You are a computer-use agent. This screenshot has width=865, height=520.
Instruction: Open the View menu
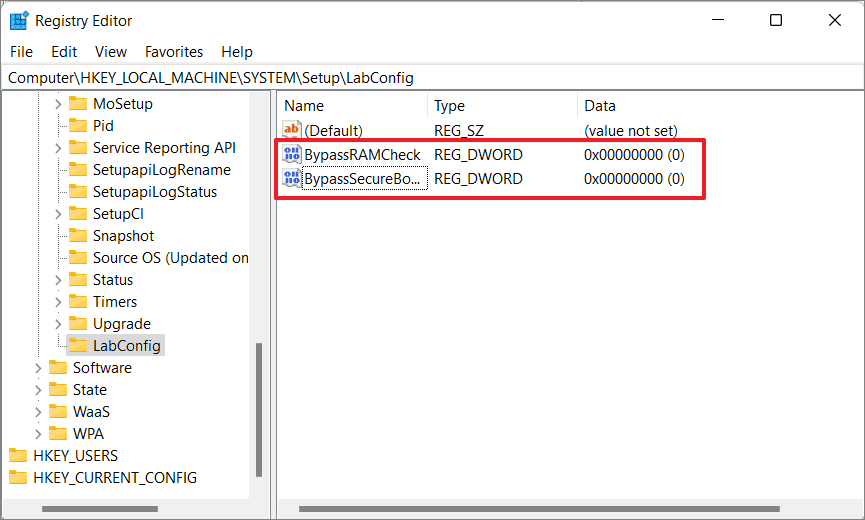pos(111,52)
